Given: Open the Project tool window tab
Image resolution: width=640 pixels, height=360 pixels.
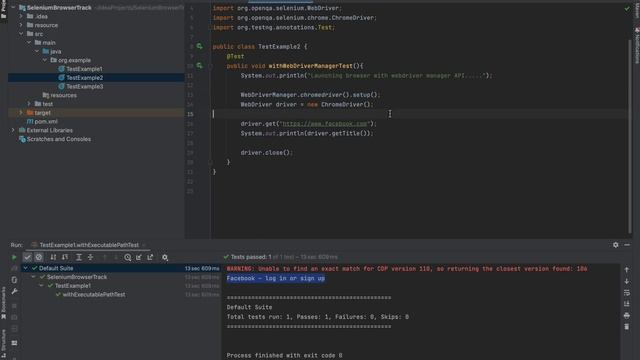Looking at the screenshot, I should tap(4, 9).
